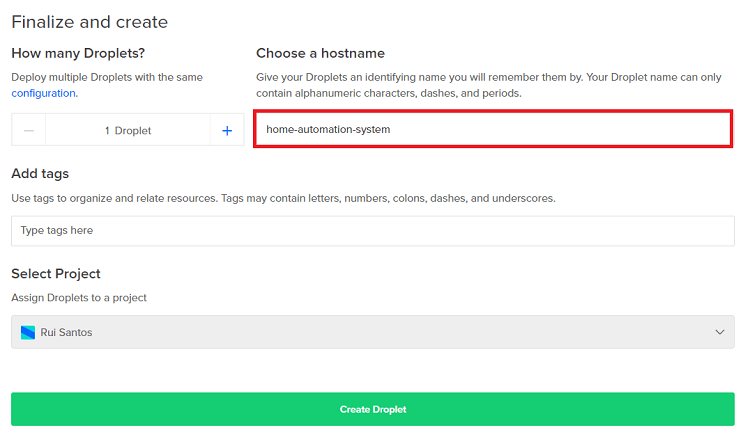Screen dimensions: 750x446
Task: Open the Rui Santos project dropdown
Action: [372, 332]
